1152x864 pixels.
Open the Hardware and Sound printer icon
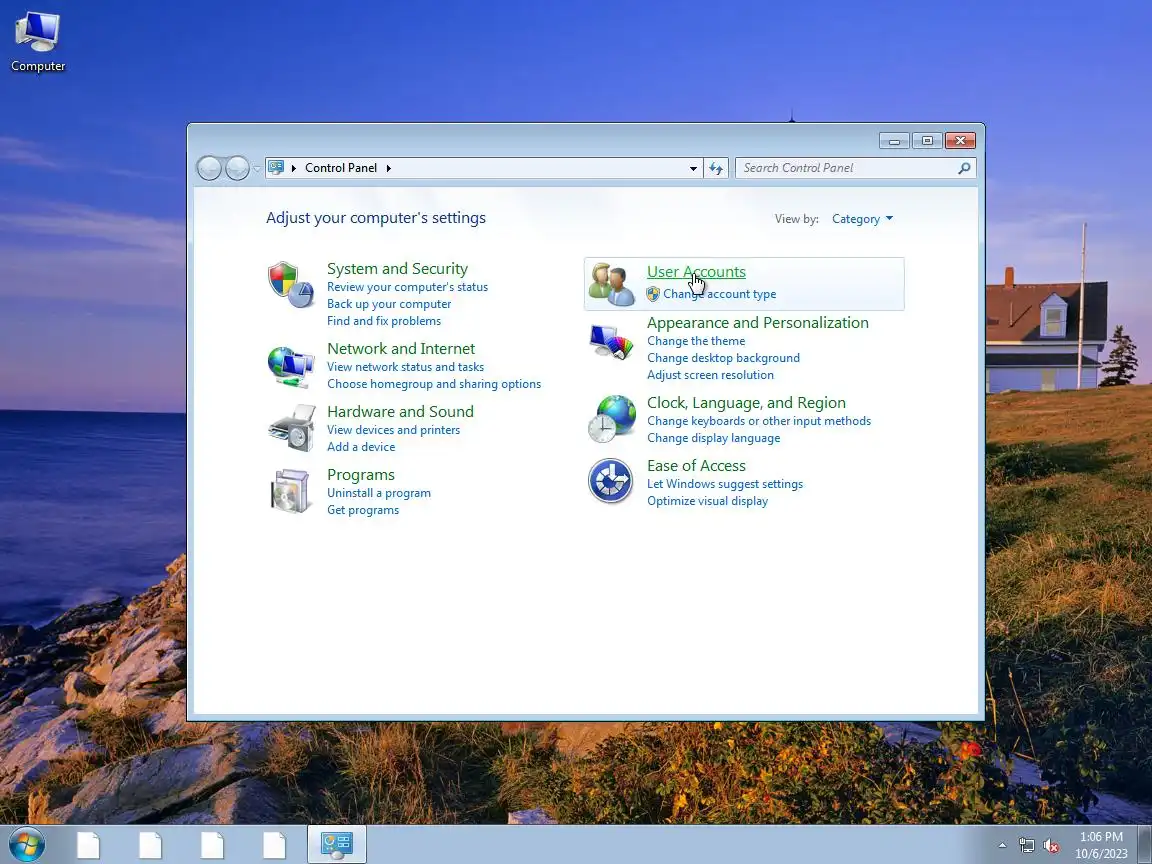291,428
